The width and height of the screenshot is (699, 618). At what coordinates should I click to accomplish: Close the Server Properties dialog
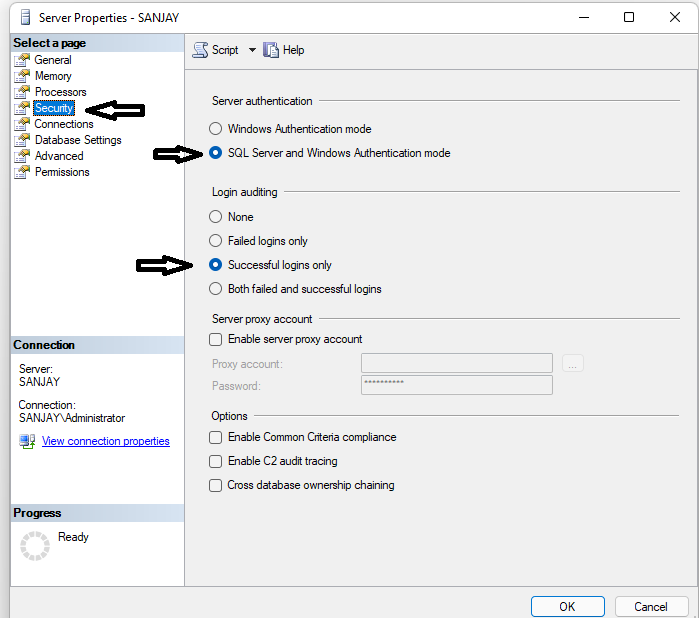click(x=675, y=17)
